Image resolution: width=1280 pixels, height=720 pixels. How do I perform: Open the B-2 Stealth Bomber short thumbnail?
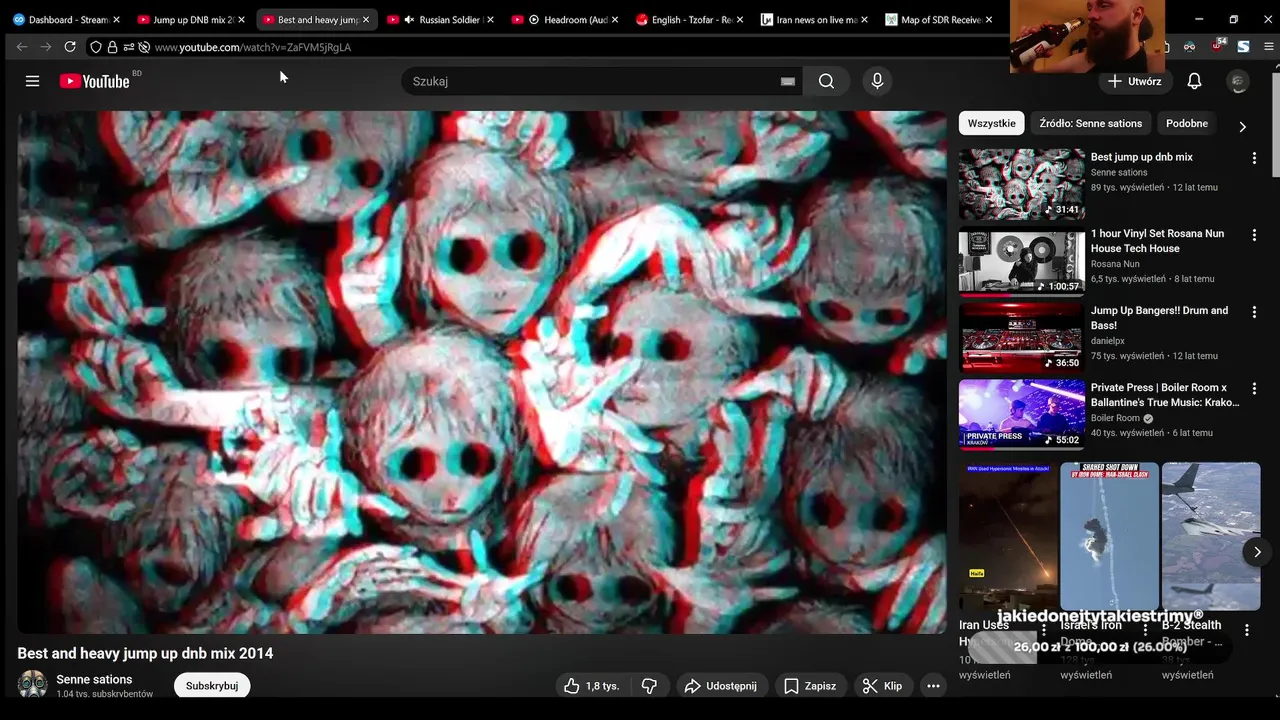point(1211,536)
